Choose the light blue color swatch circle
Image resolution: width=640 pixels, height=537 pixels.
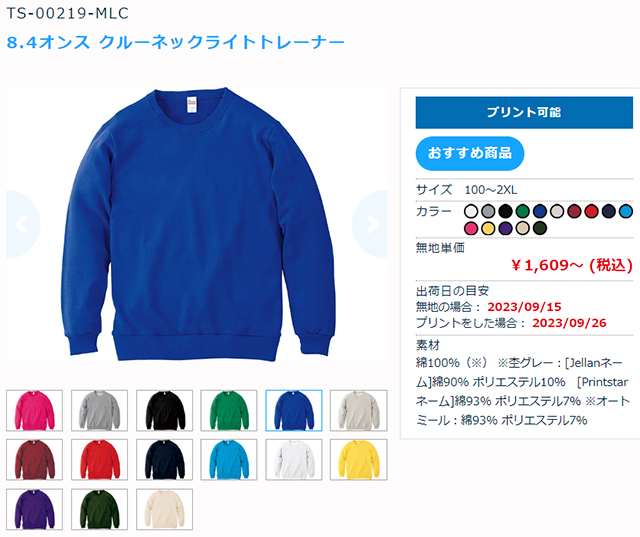click(626, 211)
